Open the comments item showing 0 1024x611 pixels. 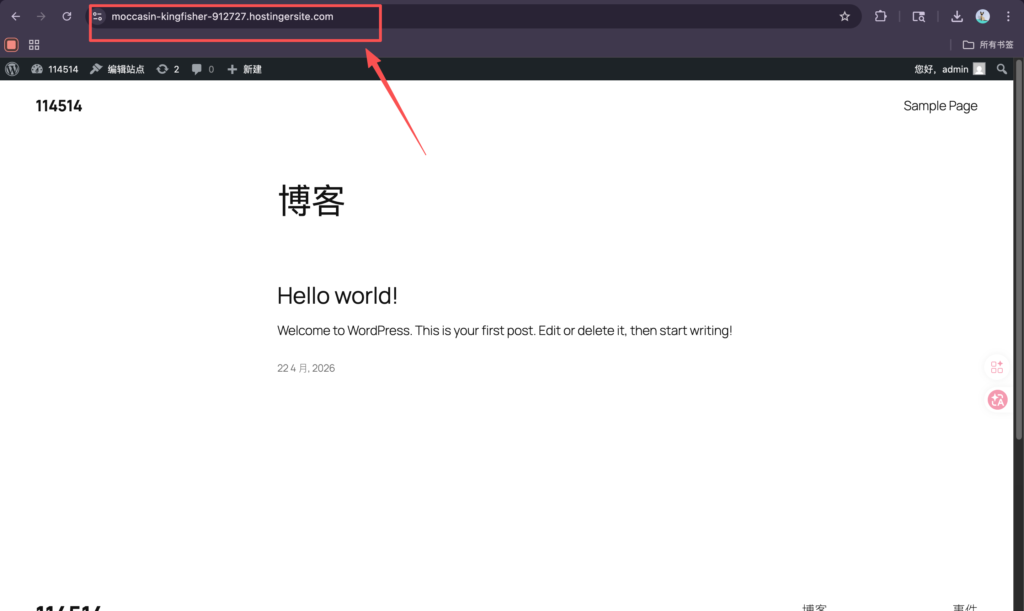coord(202,69)
